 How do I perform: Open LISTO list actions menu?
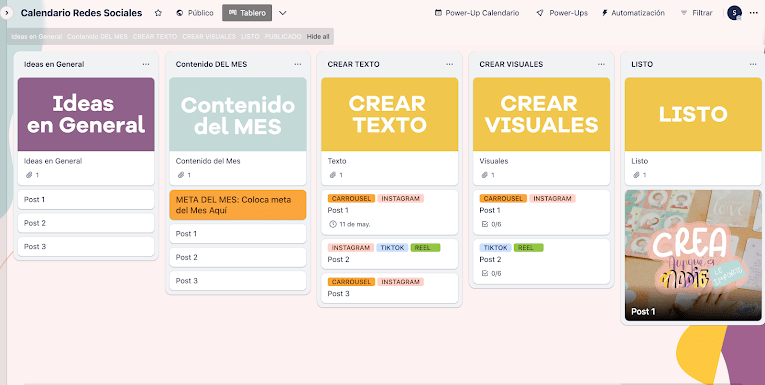(x=753, y=64)
